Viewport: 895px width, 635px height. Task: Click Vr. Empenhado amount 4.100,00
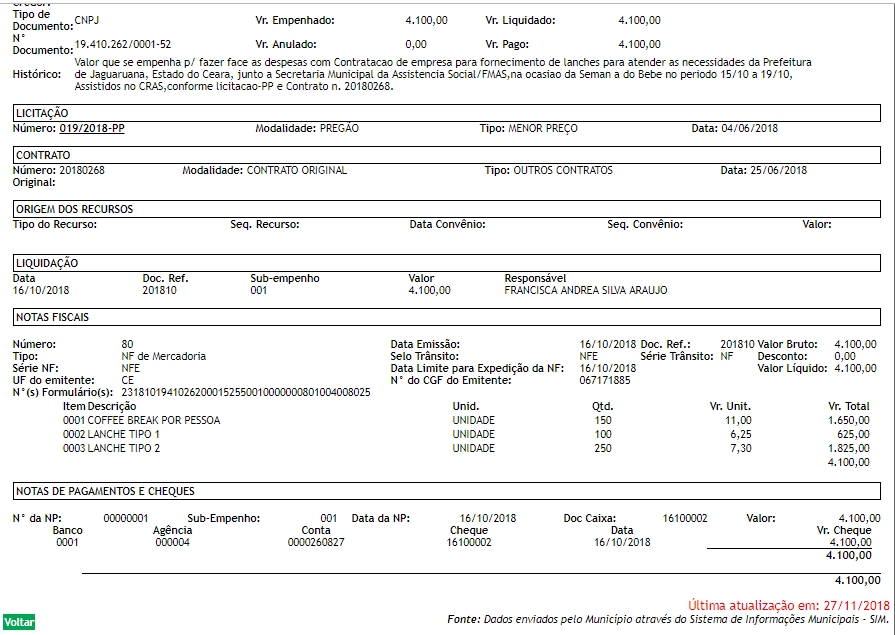426,21
